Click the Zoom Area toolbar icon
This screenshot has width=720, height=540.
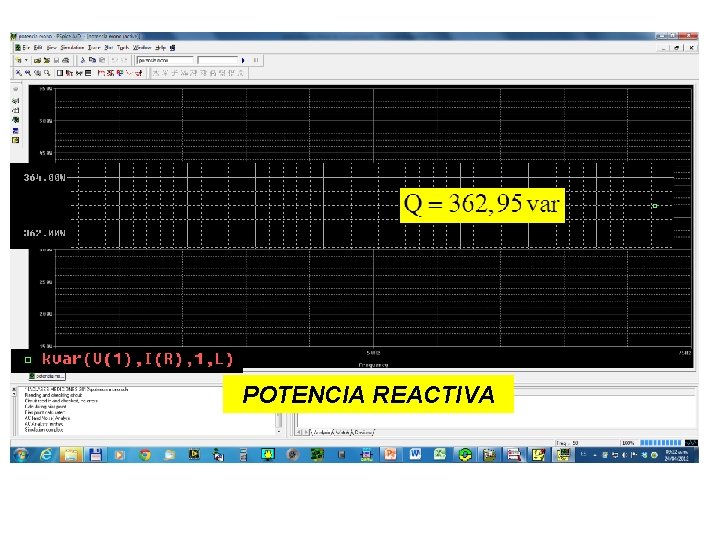[37, 73]
